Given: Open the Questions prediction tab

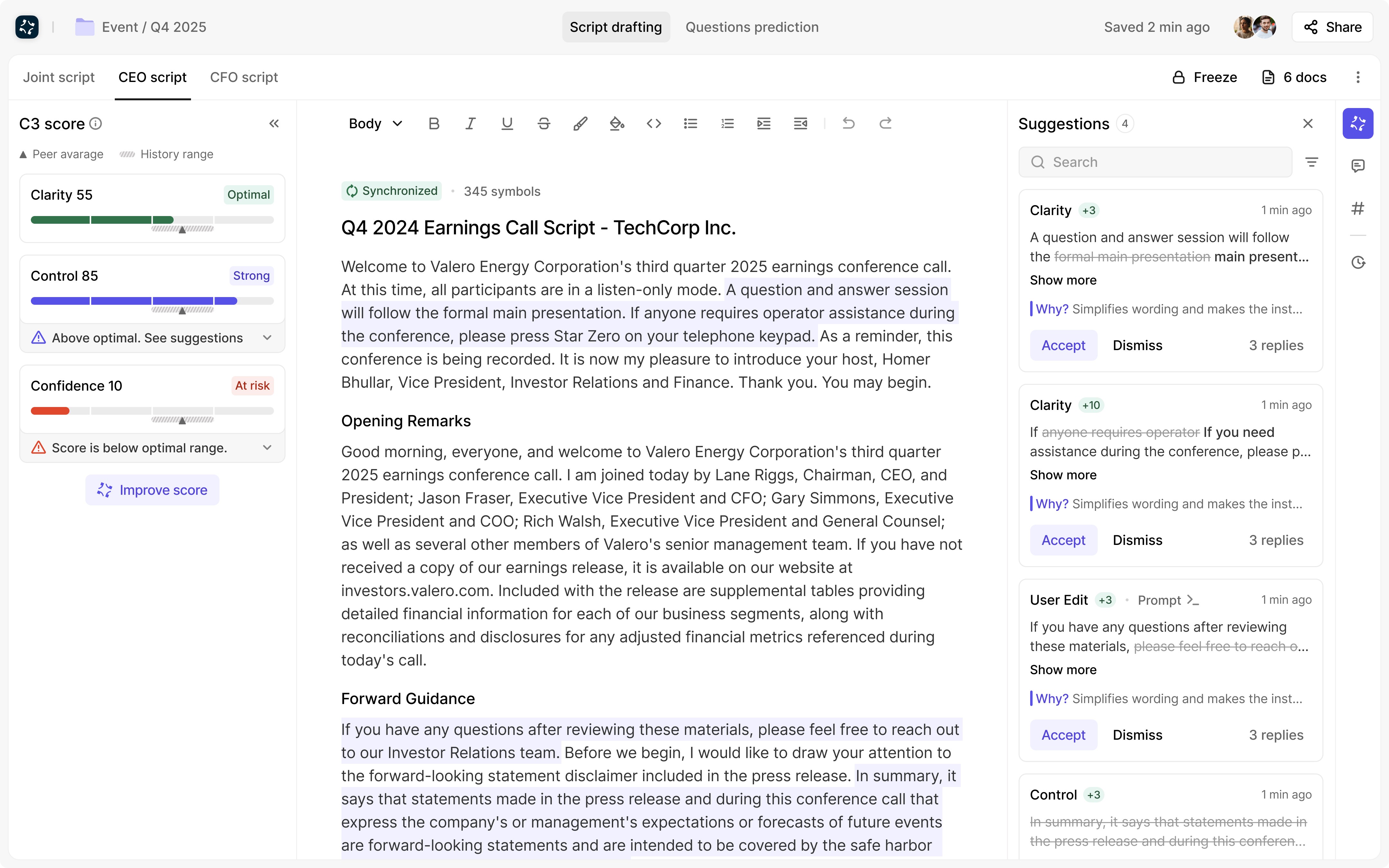Looking at the screenshot, I should click(x=752, y=27).
